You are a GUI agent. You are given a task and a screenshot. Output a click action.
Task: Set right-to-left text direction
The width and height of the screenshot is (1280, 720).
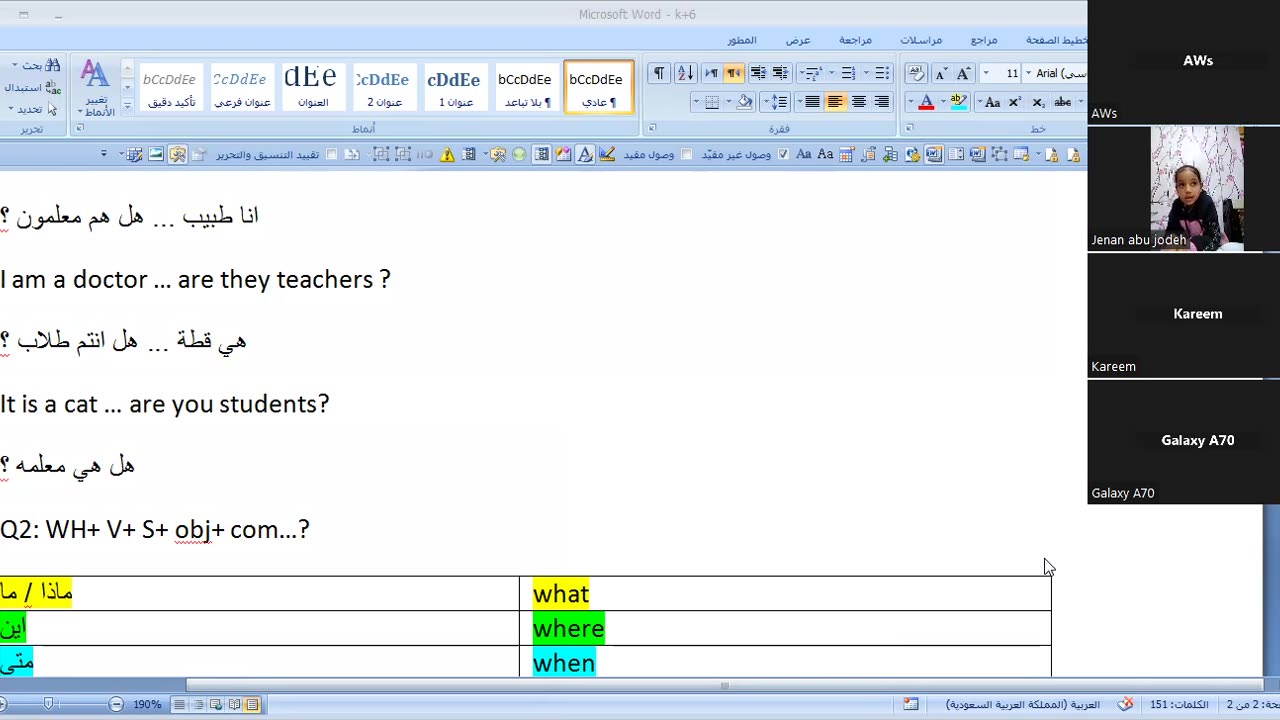(734, 73)
